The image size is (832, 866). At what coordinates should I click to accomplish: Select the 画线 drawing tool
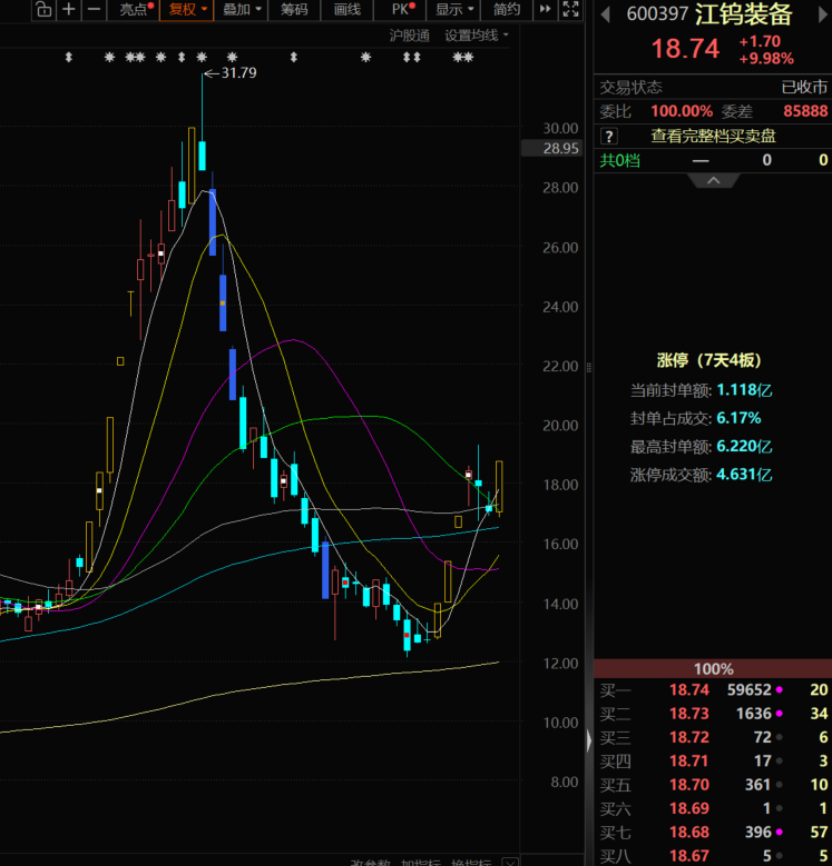point(347,9)
